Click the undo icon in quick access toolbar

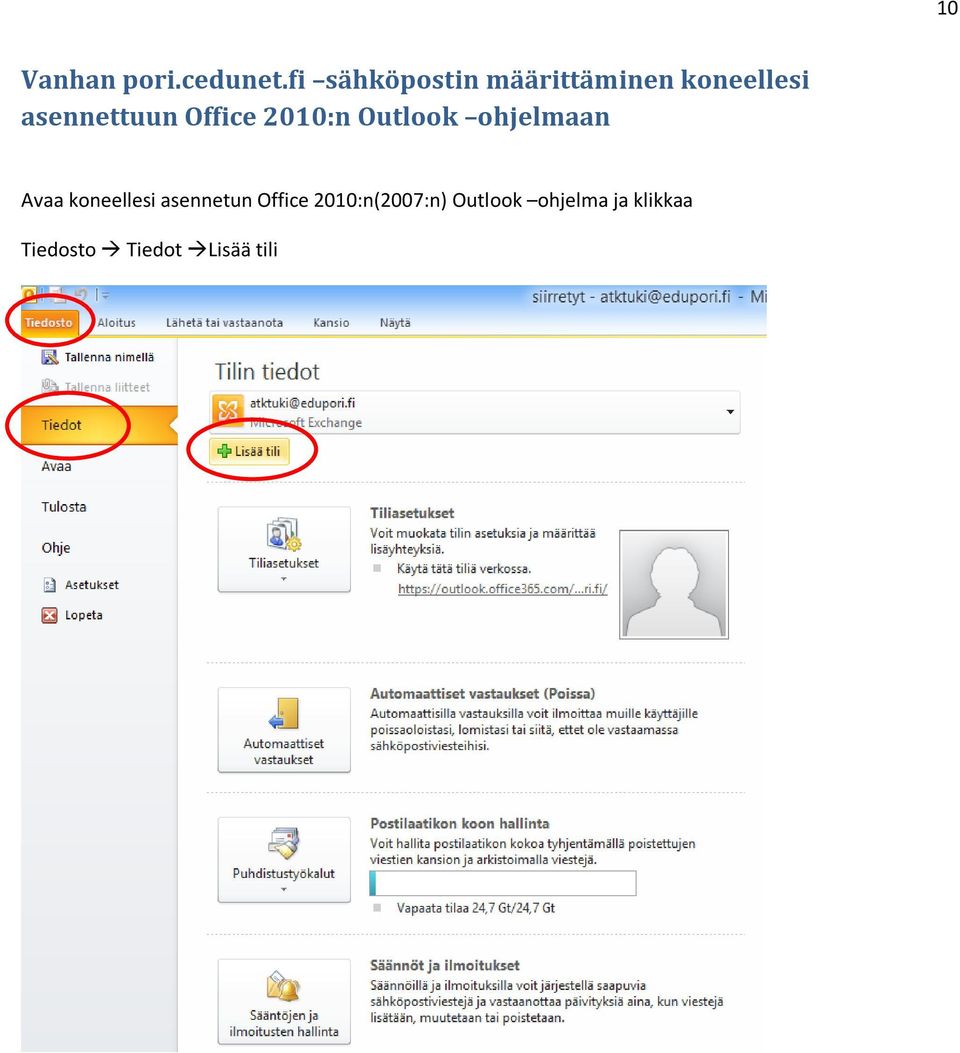click(x=81, y=294)
